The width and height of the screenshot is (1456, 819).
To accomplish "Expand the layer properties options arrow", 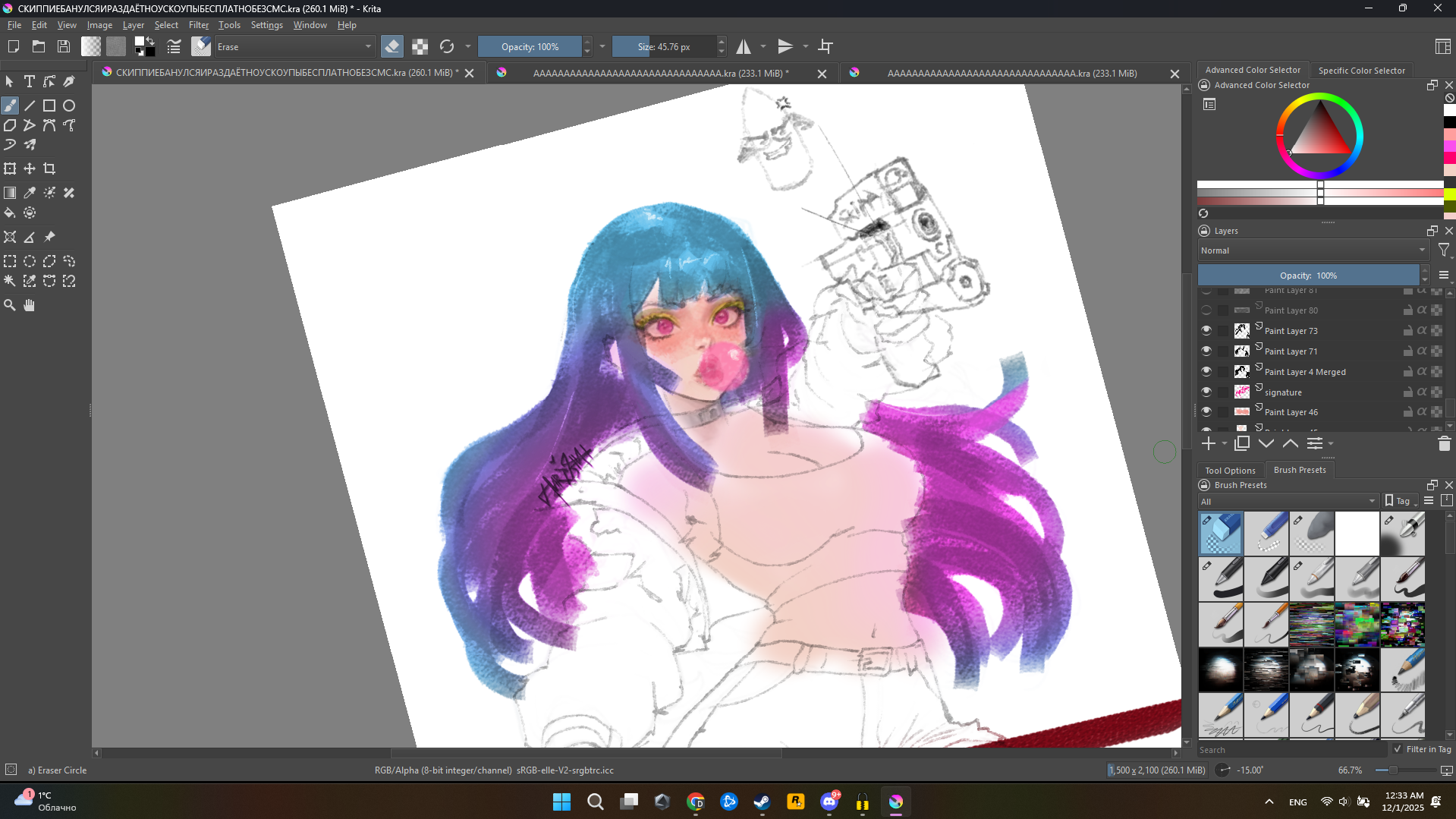I will point(1331,444).
